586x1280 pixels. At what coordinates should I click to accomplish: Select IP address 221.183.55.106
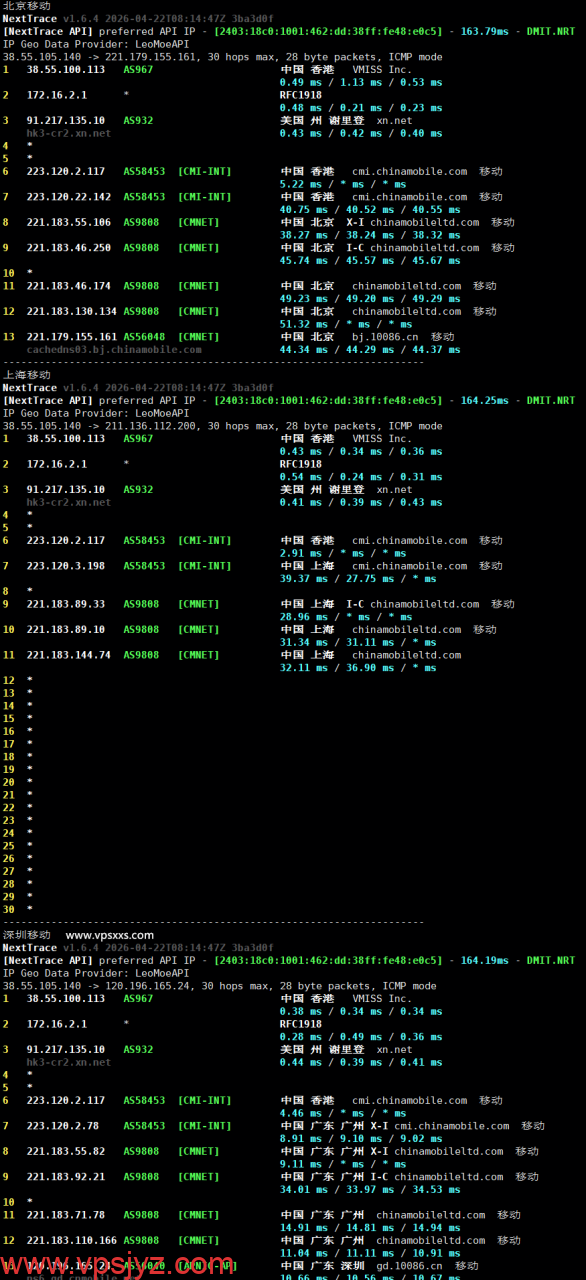tap(69, 223)
